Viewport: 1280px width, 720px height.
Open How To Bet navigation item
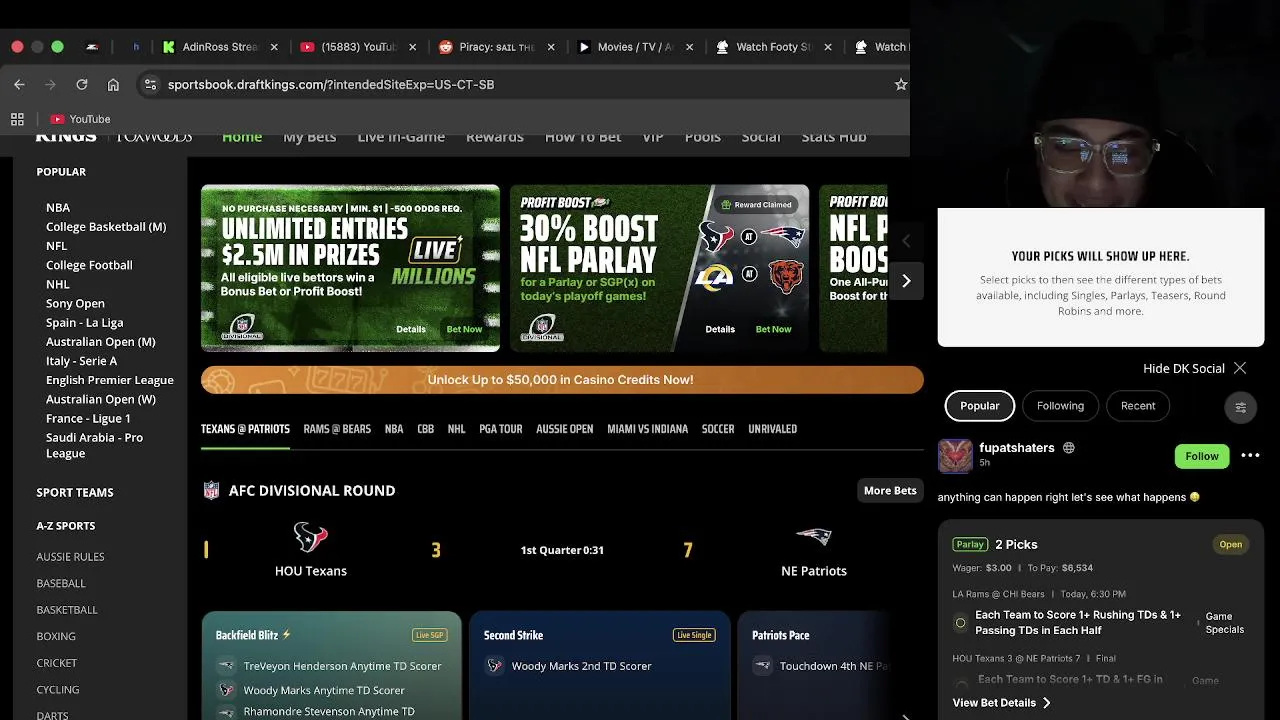(x=583, y=137)
